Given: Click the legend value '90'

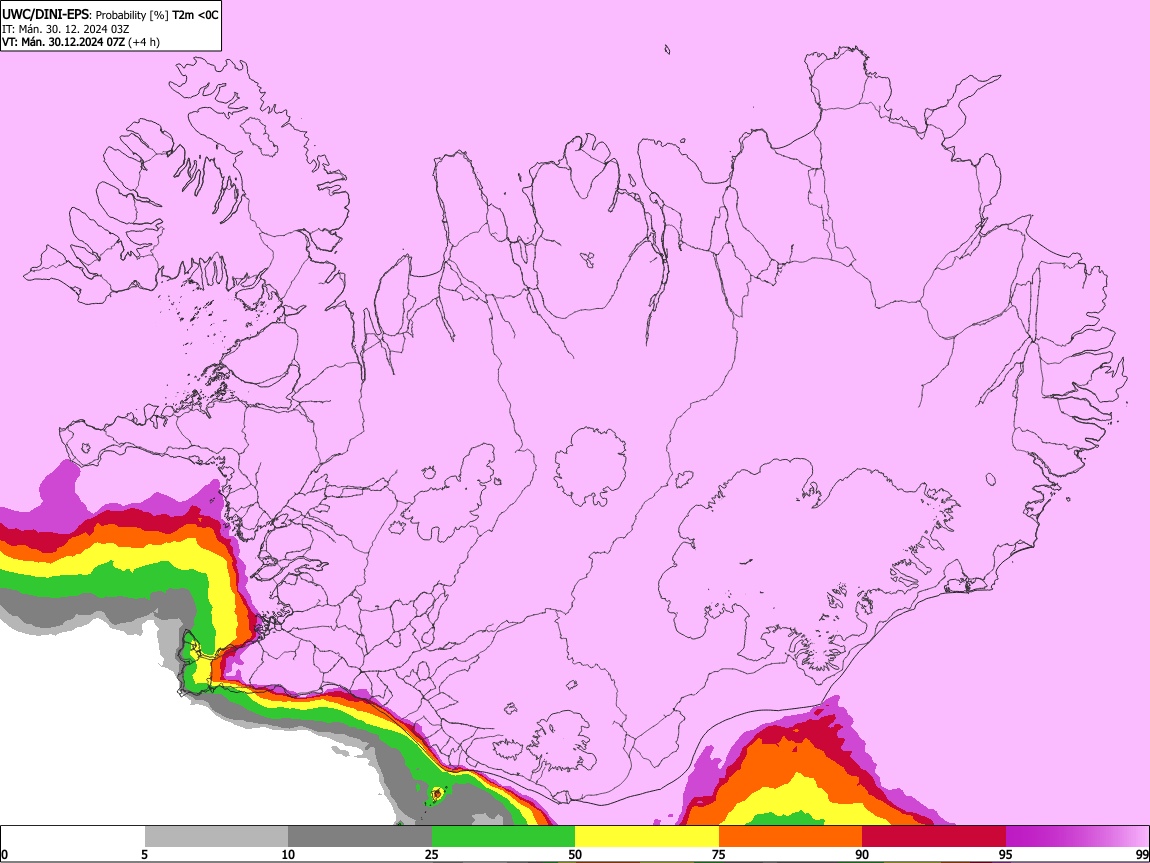Looking at the screenshot, I should click(x=862, y=855).
